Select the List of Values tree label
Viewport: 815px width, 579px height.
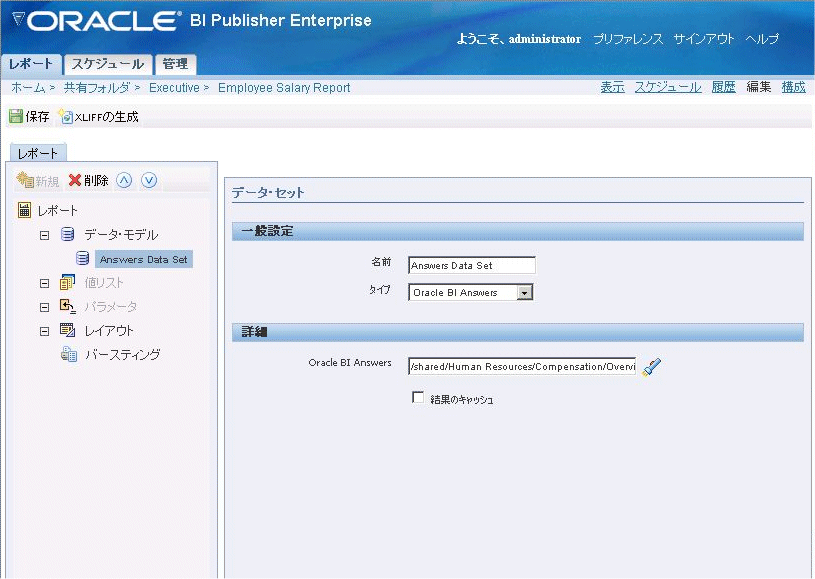point(104,283)
